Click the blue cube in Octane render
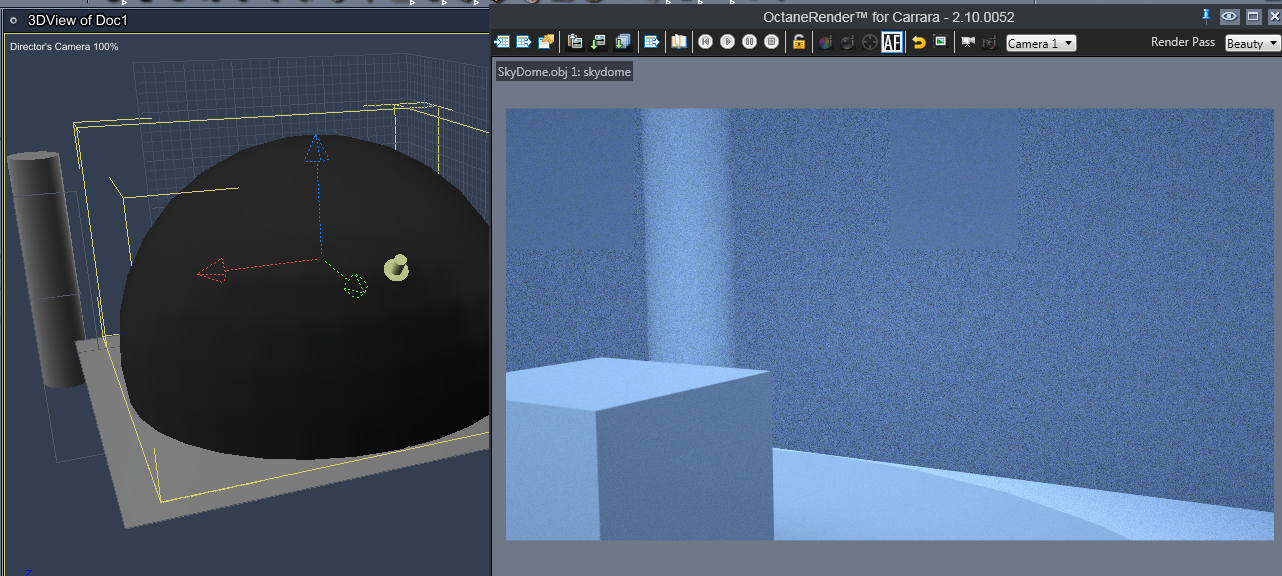The image size is (1282, 576). tap(640, 450)
